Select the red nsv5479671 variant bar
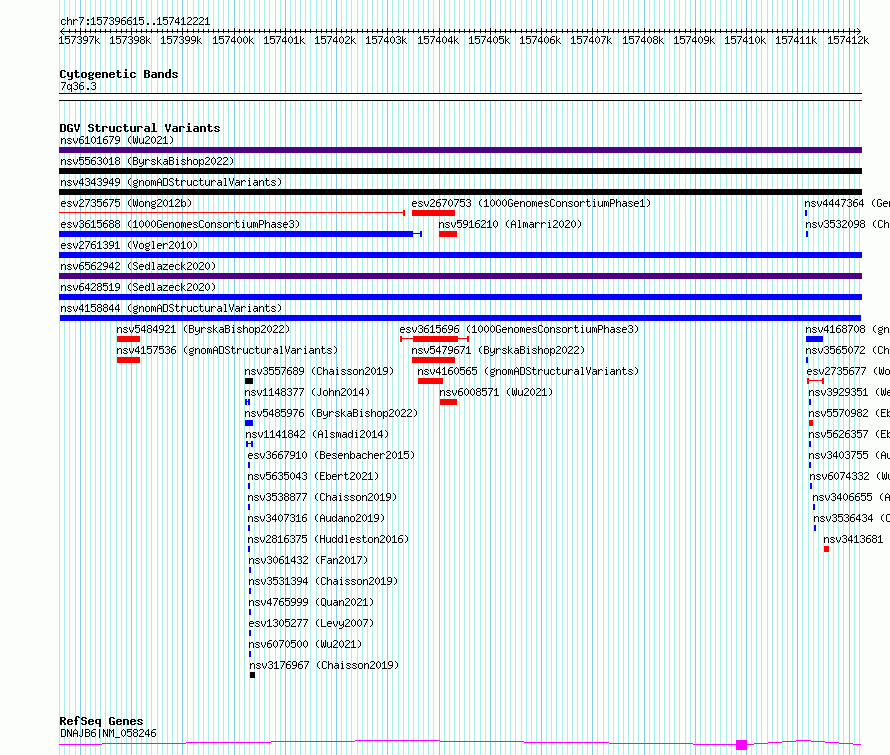 (x=433, y=360)
